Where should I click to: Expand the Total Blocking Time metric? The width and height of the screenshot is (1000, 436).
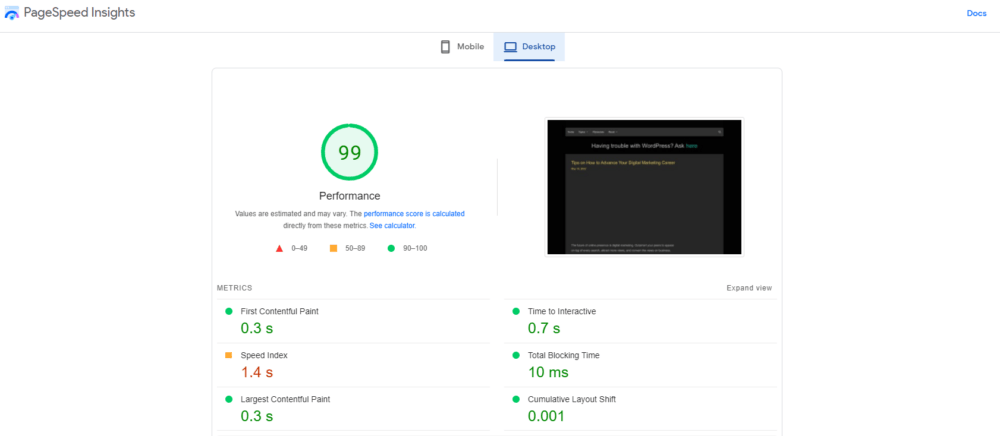(x=561, y=355)
